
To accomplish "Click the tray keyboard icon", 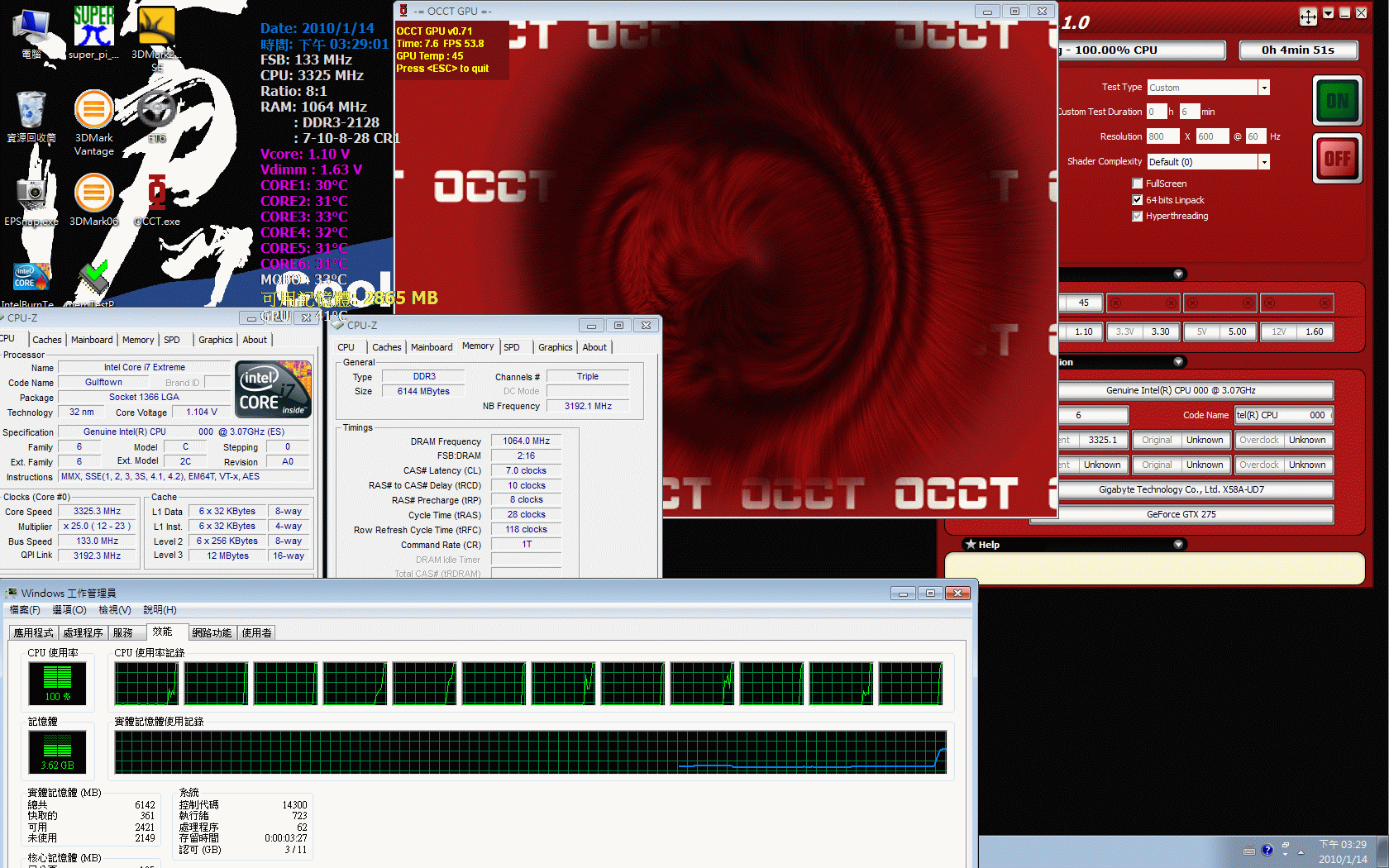I will [x=1249, y=851].
